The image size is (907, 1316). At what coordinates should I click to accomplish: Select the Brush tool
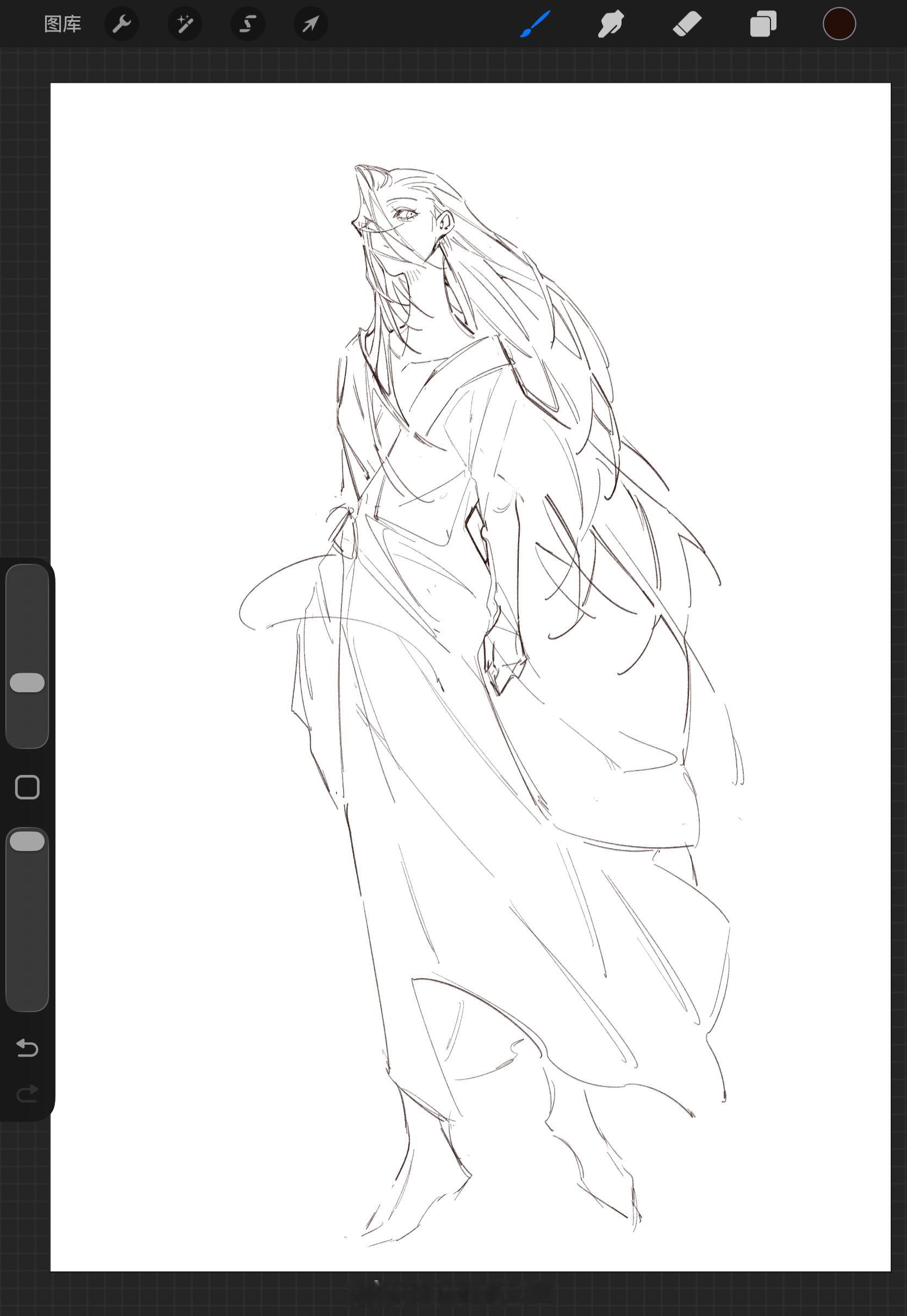pyautogui.click(x=535, y=24)
